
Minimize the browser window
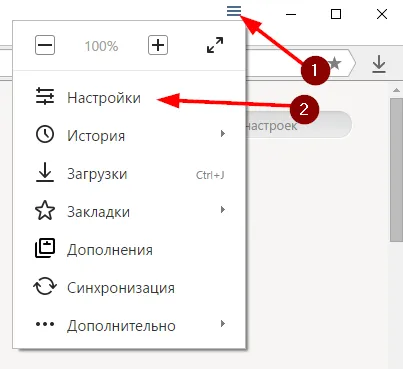tap(291, 14)
